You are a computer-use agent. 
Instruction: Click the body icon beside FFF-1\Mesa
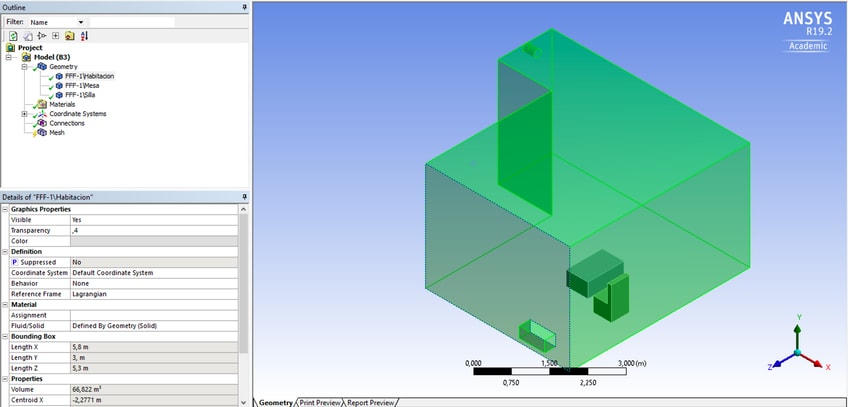59,85
